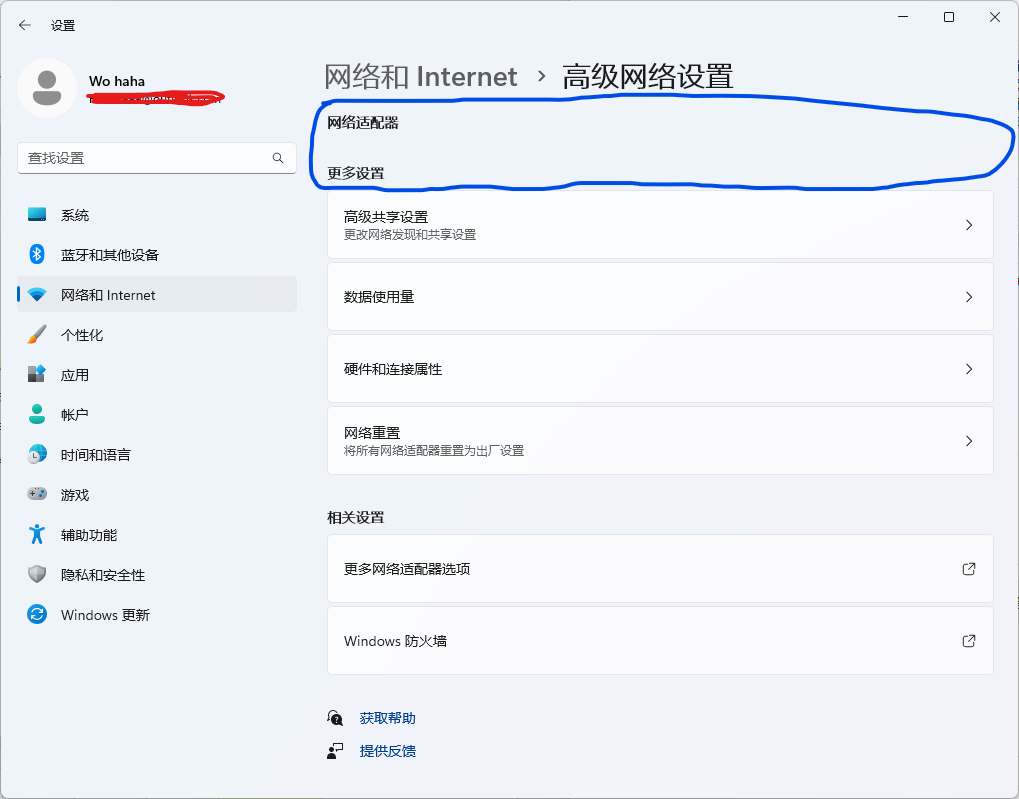Click the 提供反馈 feedback icon
Image resolution: width=1019 pixels, height=799 pixels.
coord(335,751)
